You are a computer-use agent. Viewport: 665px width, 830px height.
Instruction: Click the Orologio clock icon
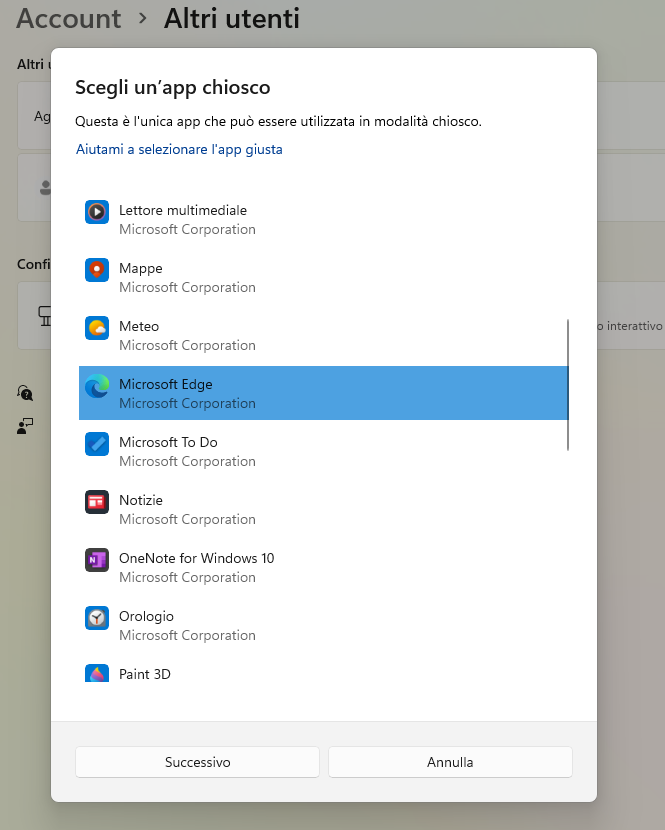(x=97, y=618)
